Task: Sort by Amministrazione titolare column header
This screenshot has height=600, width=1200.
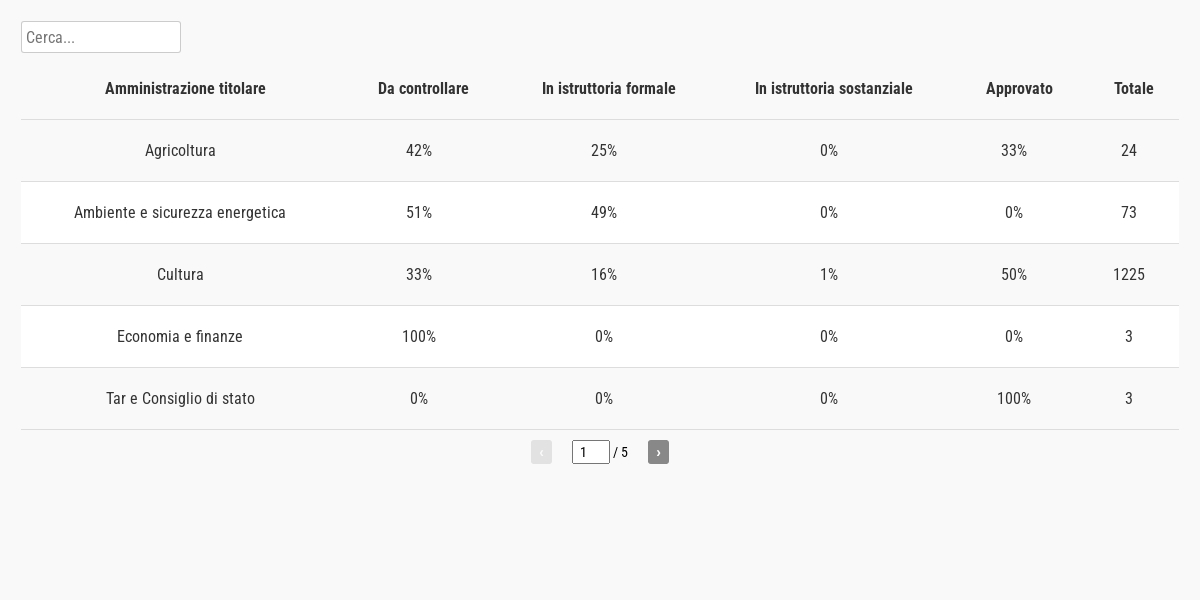Action: (185, 89)
